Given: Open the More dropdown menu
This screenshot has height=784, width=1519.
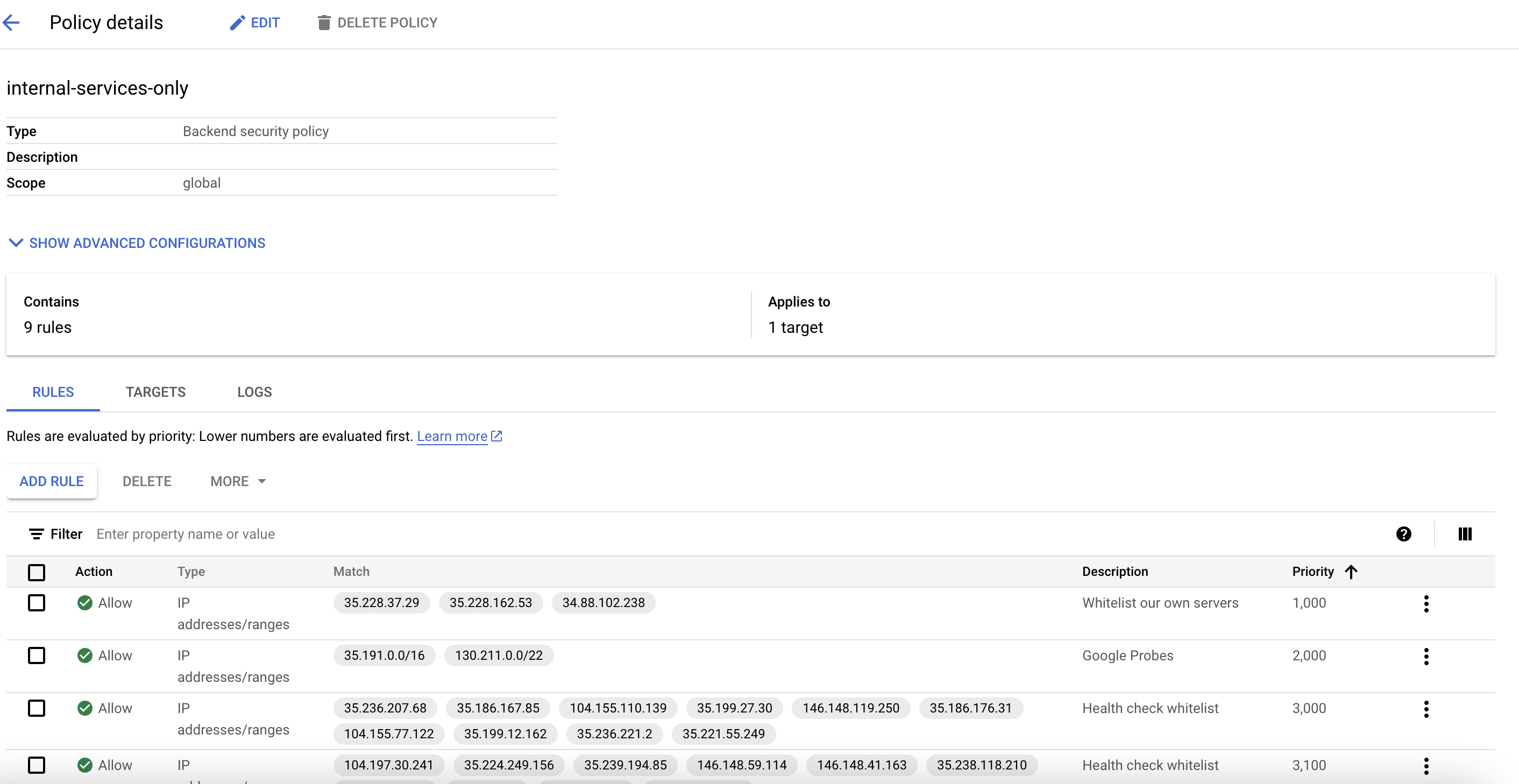Looking at the screenshot, I should (x=238, y=482).
